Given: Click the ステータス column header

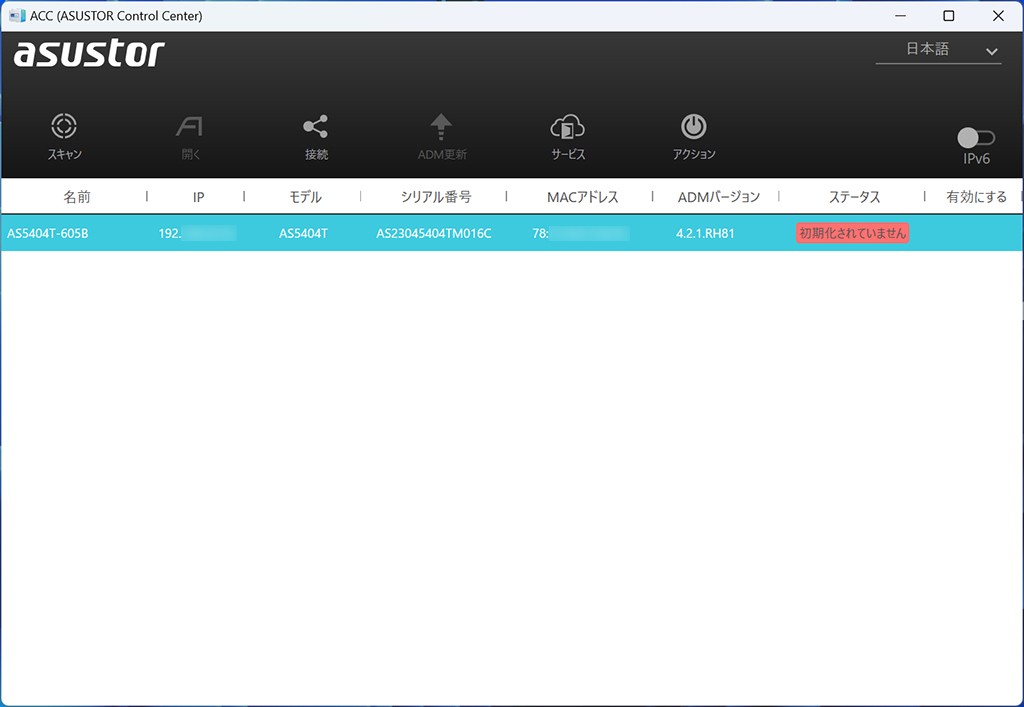Looking at the screenshot, I should 854,196.
